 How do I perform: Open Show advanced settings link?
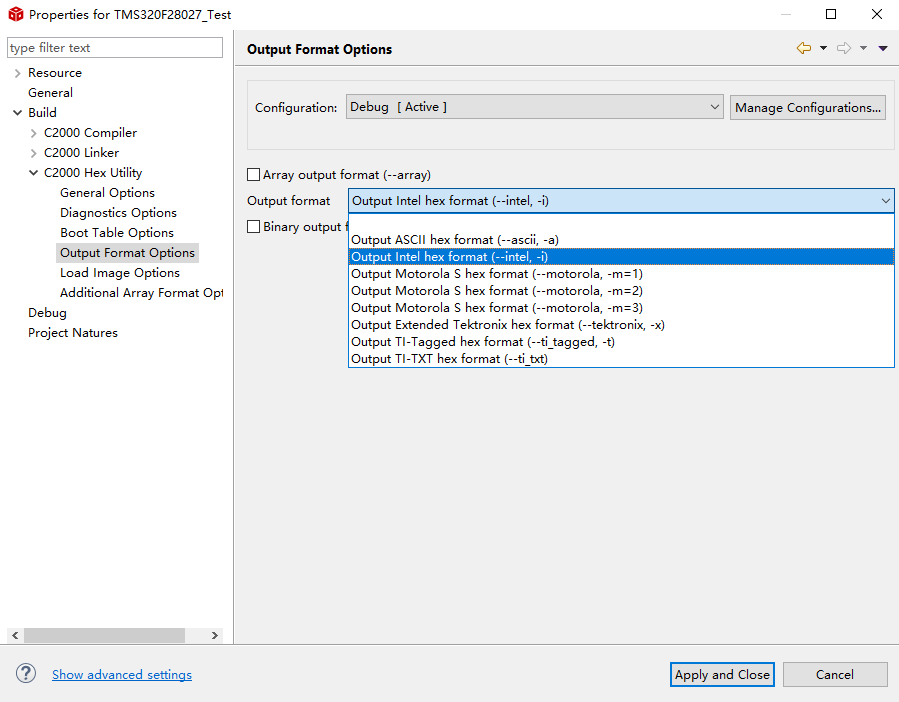pyautogui.click(x=122, y=674)
